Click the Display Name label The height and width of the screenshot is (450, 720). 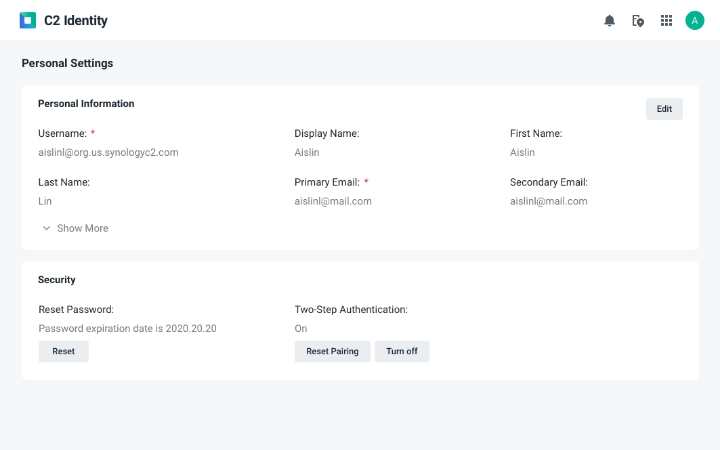tap(327, 134)
